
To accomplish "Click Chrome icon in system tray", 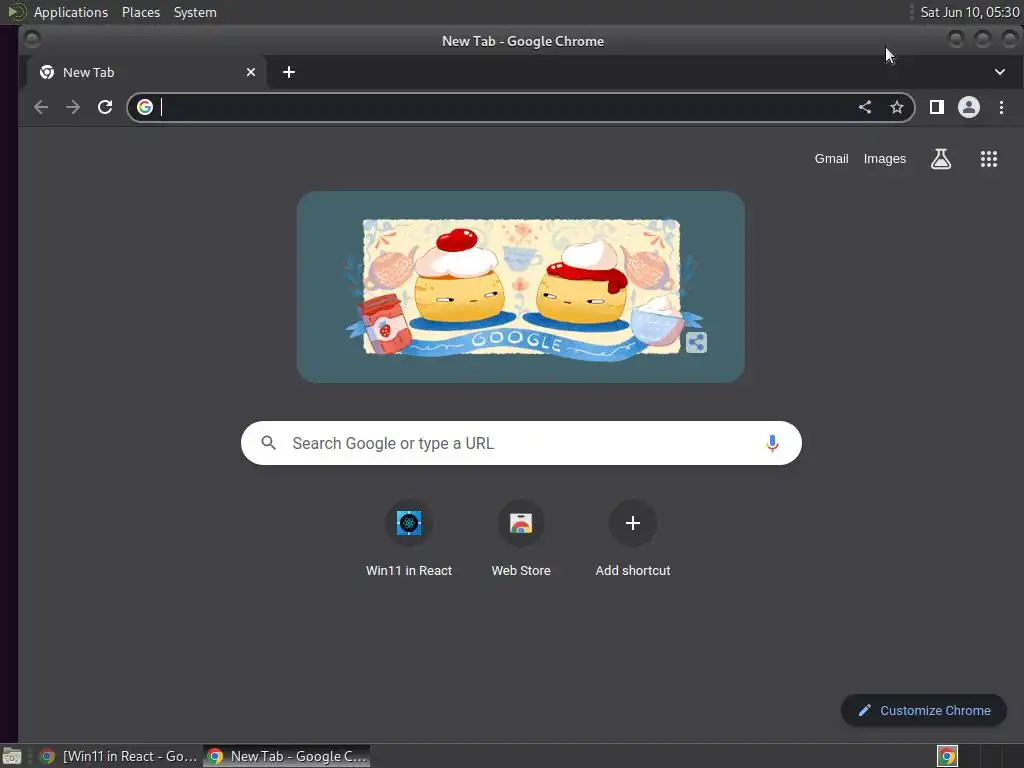I will [x=947, y=756].
